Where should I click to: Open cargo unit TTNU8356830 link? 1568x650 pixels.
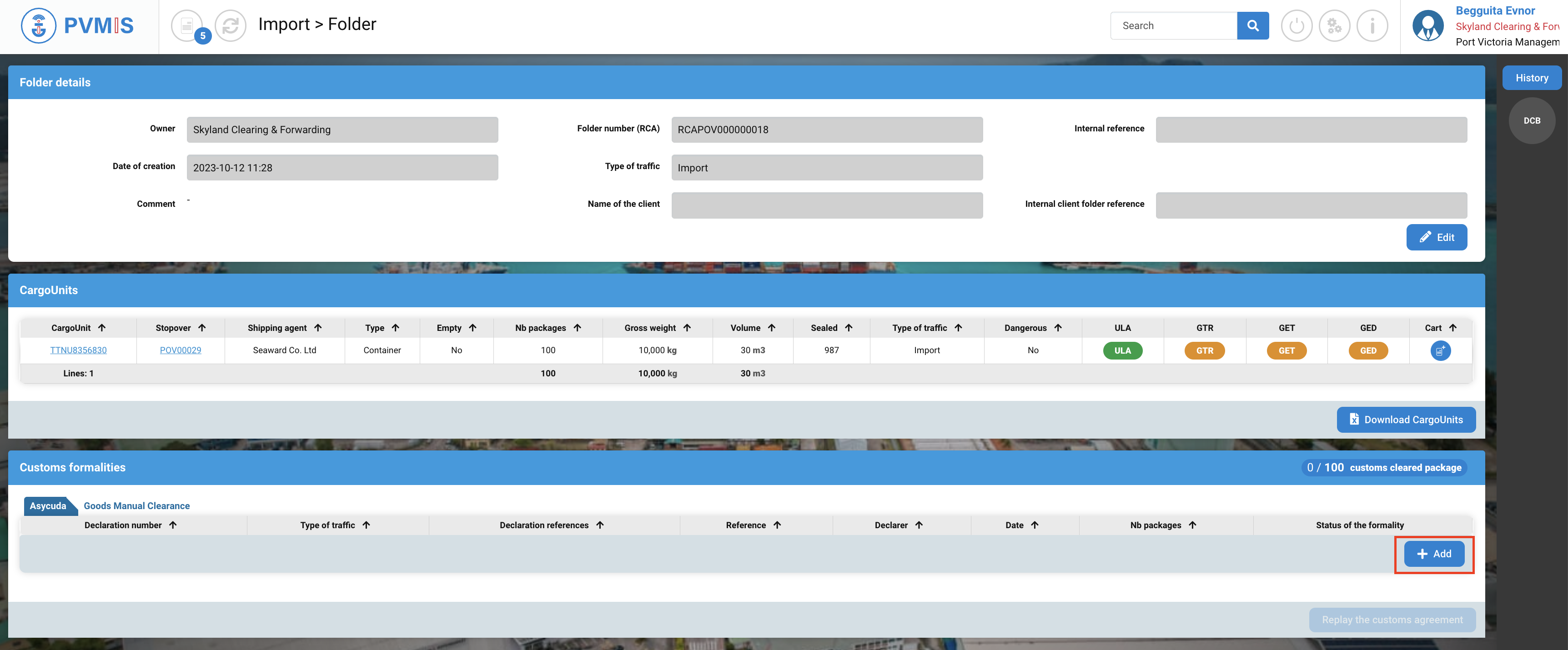click(x=79, y=350)
